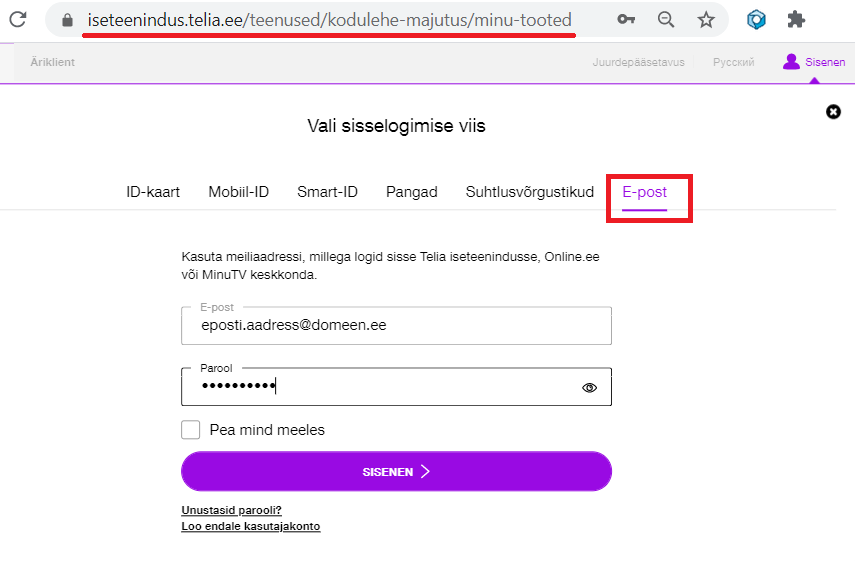
Task: Open the Unustasid parooli? link
Action: point(231,510)
